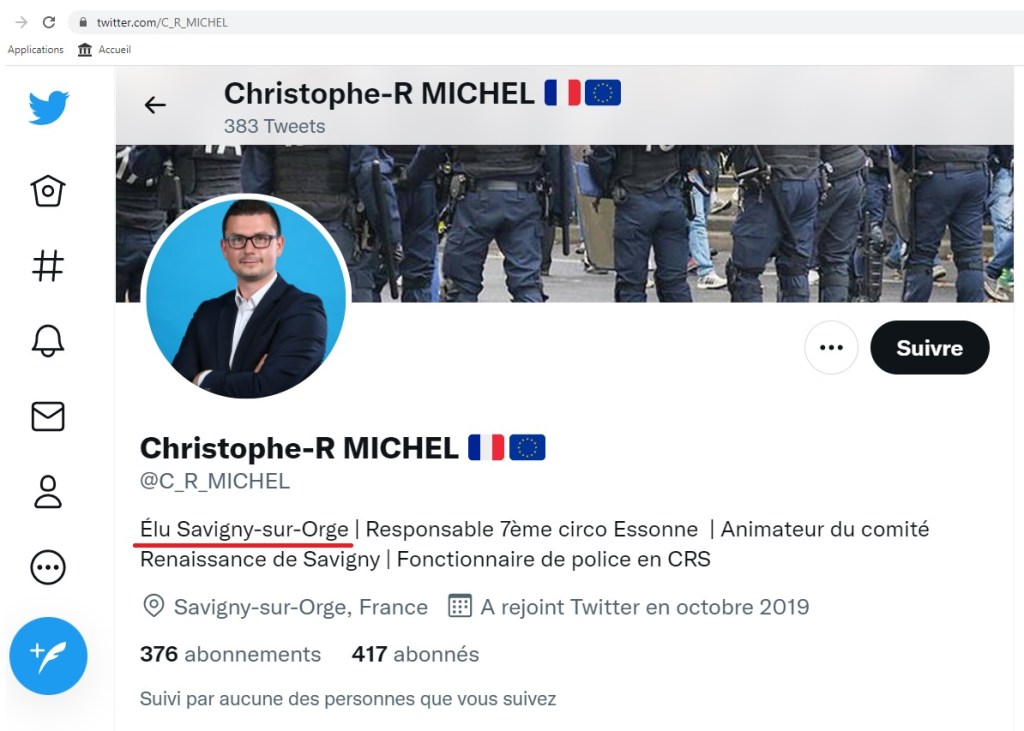View your profile via the person icon
Viewport: 1024px width, 731px height.
[47, 492]
